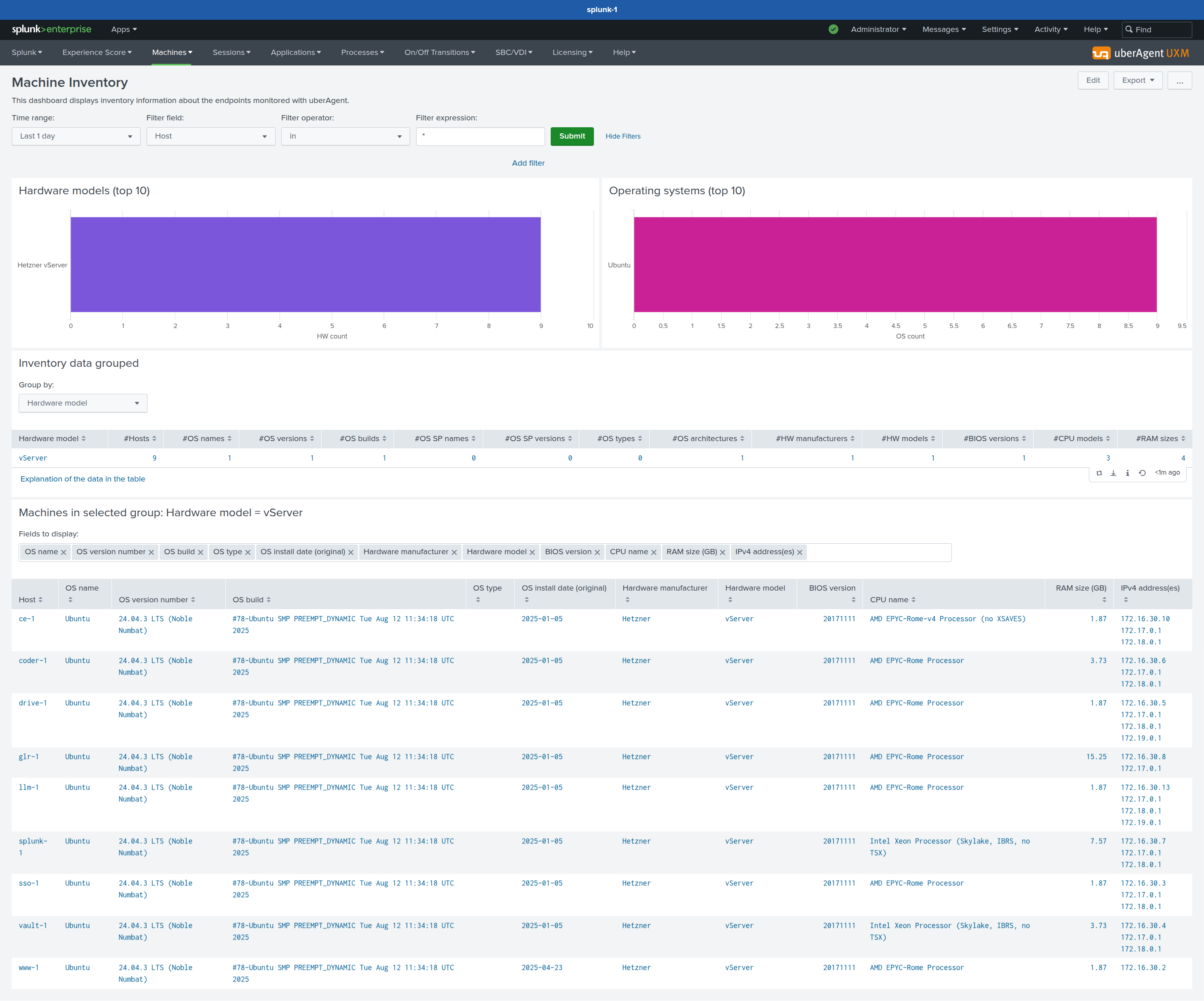Screen dimensions: 1204x1001
Task: Open the Administrator account menu
Action: point(878,29)
